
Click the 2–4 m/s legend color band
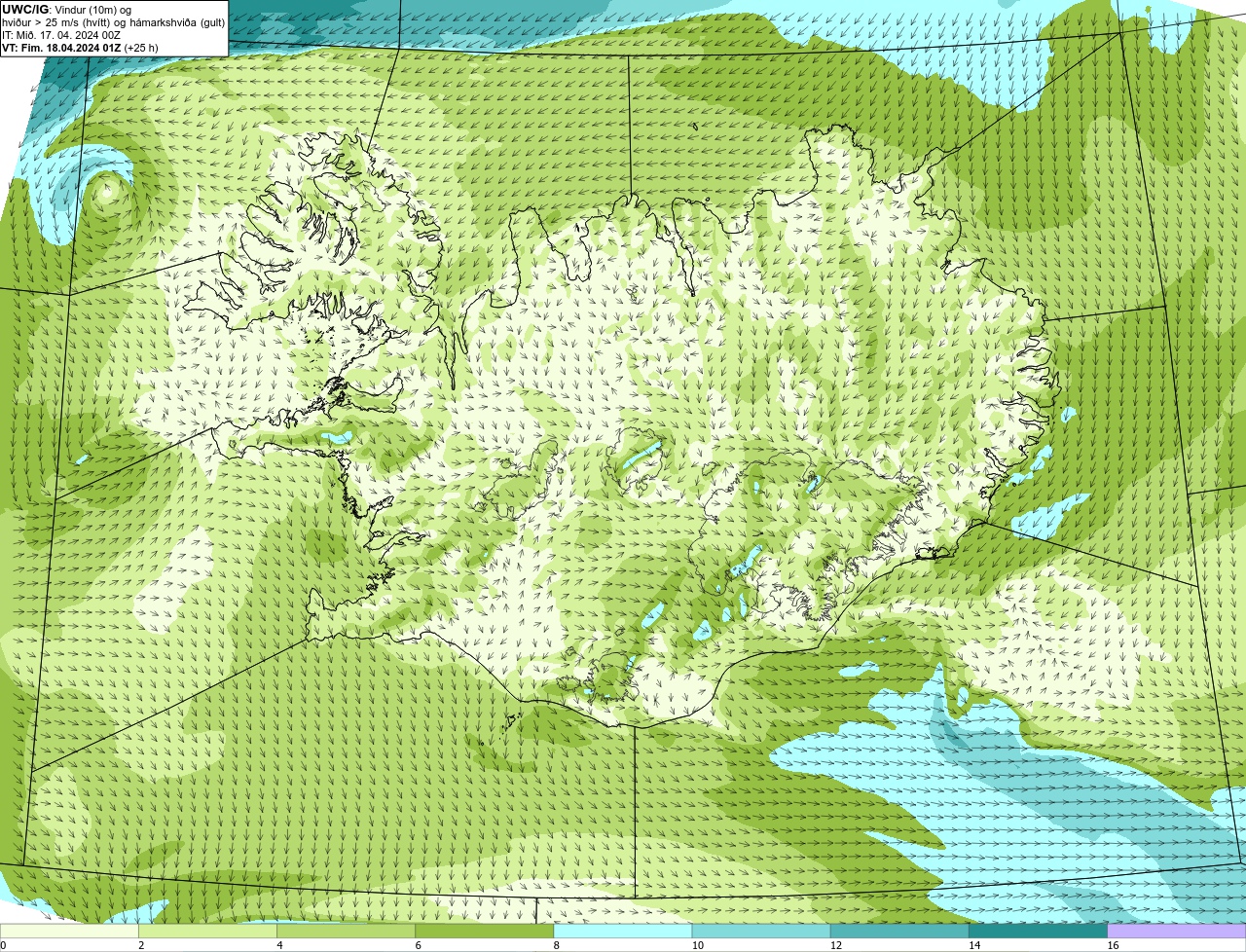208,932
